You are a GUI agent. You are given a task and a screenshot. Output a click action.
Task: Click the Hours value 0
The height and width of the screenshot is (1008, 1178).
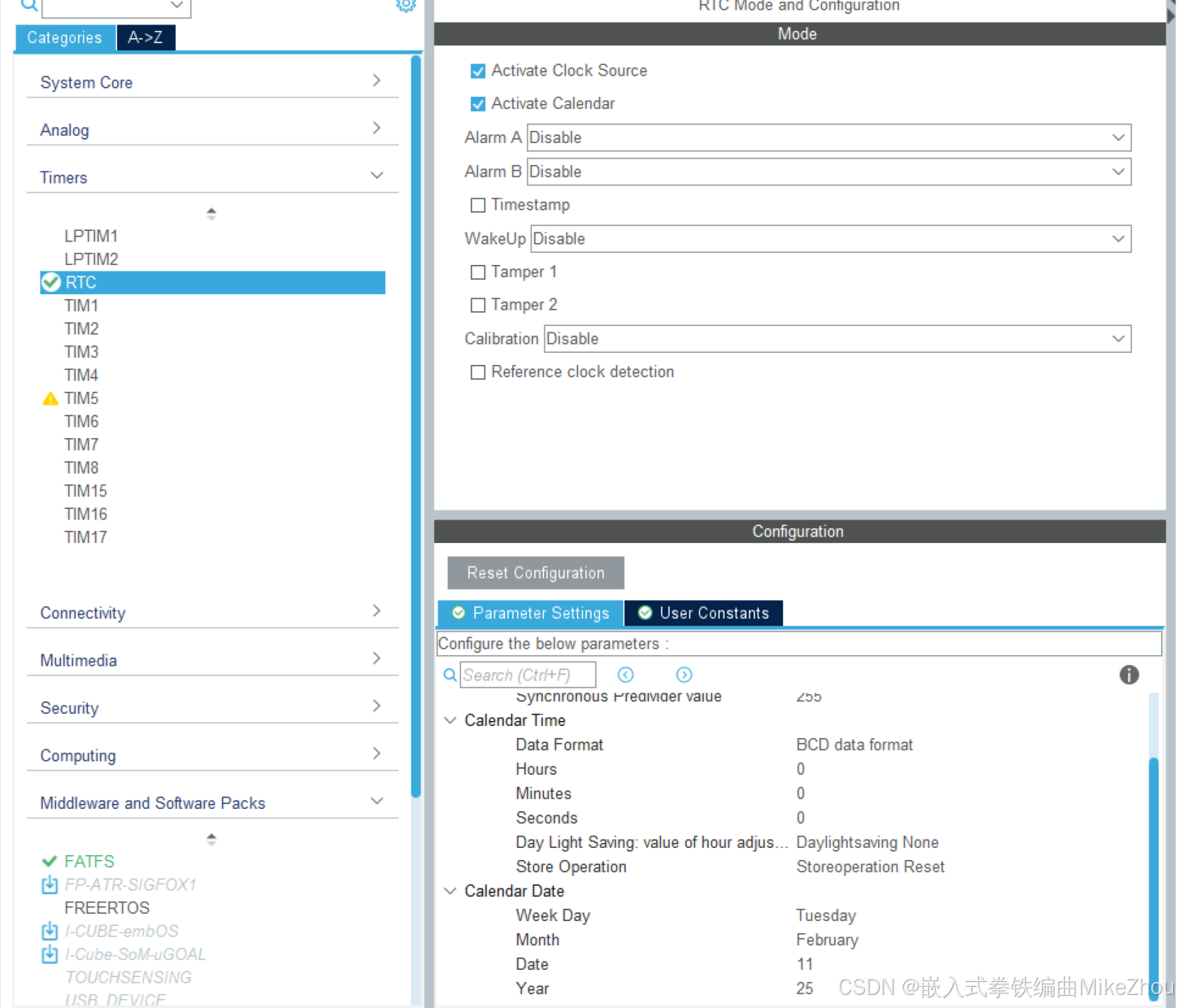[801, 769]
